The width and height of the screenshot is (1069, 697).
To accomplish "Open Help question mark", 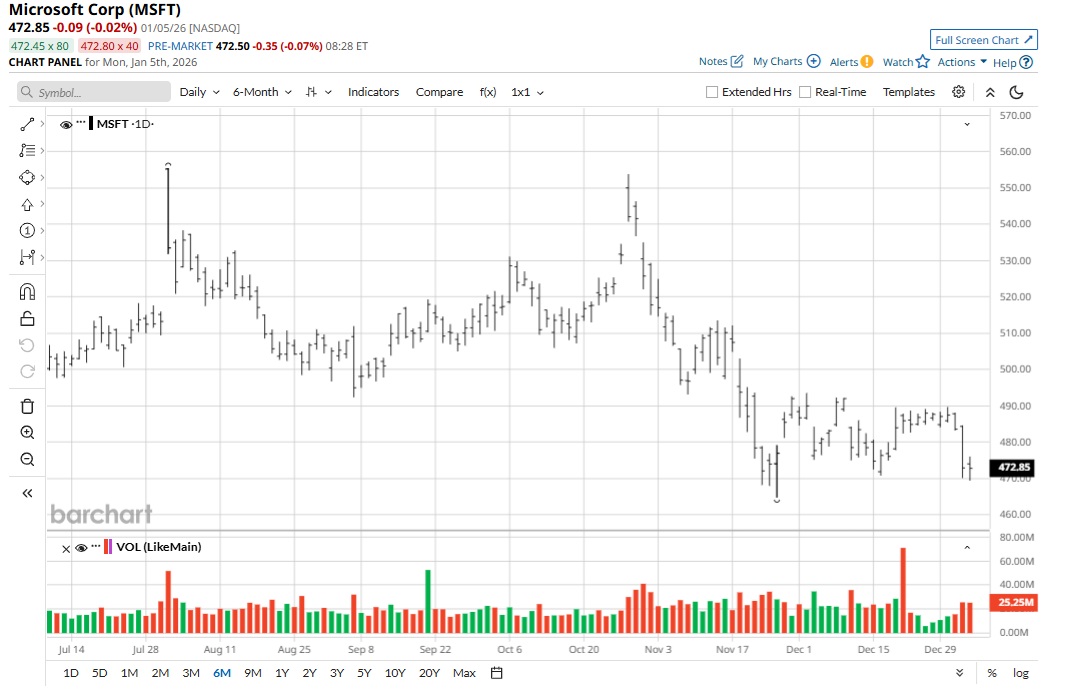I will pos(1026,62).
